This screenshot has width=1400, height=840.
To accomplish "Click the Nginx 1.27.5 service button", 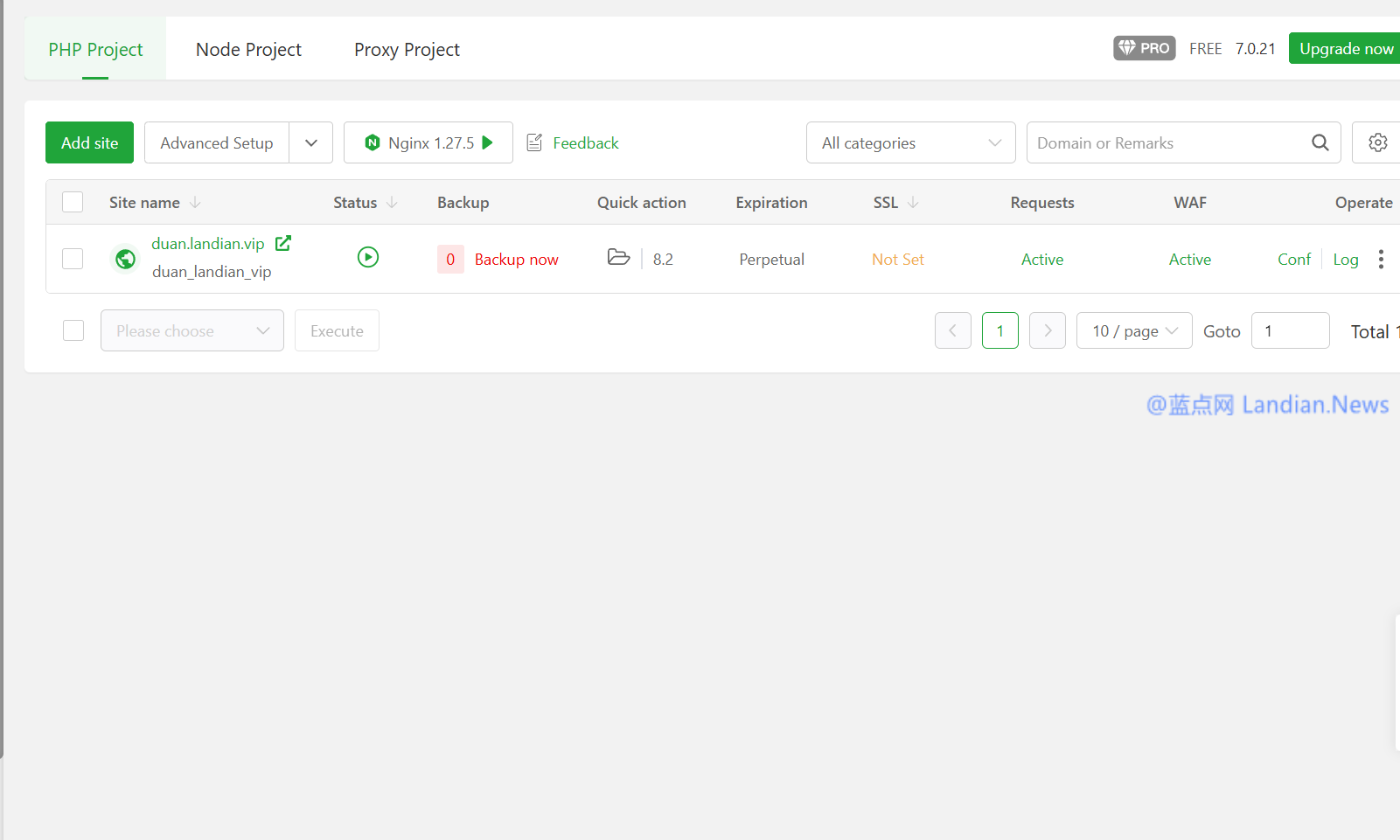I will pyautogui.click(x=428, y=142).
